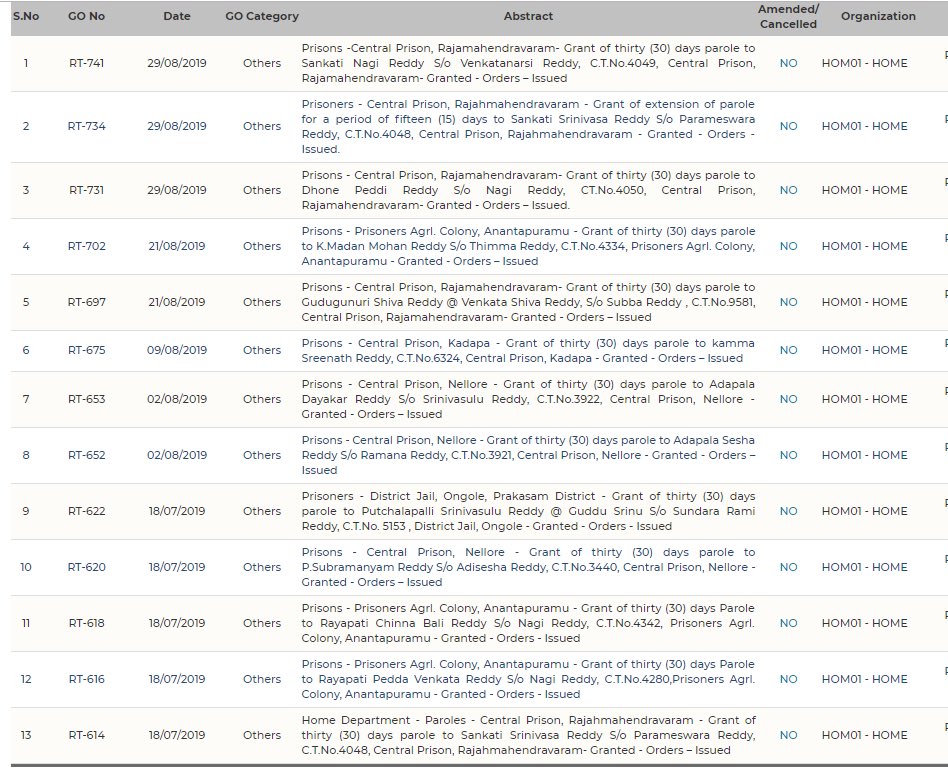
Task: Click abstract about kamma Sreenath Reddy, Kadapa
Action: click(x=528, y=351)
